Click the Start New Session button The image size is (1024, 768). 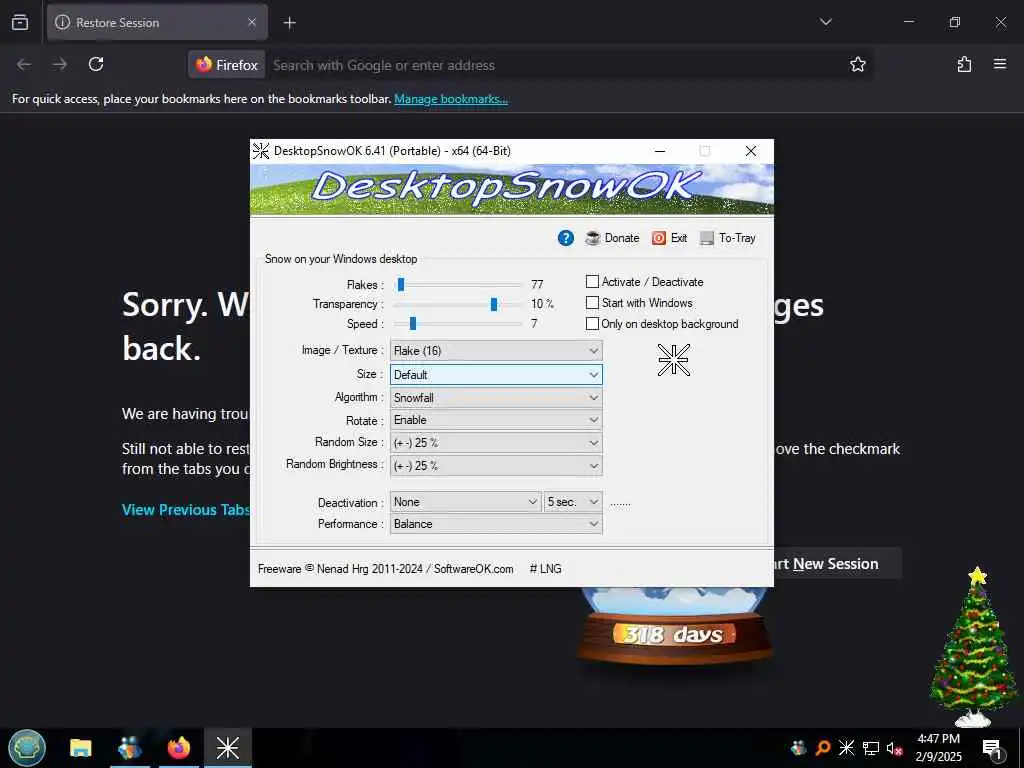coord(838,564)
